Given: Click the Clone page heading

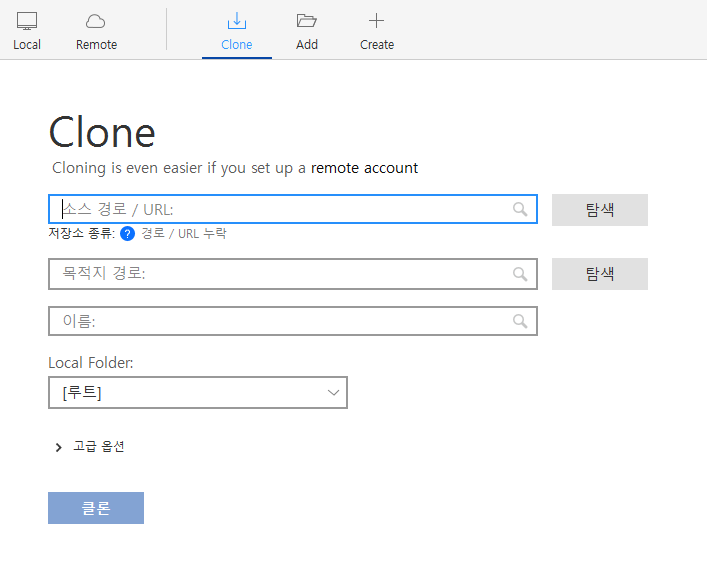Looking at the screenshot, I should click(x=102, y=133).
